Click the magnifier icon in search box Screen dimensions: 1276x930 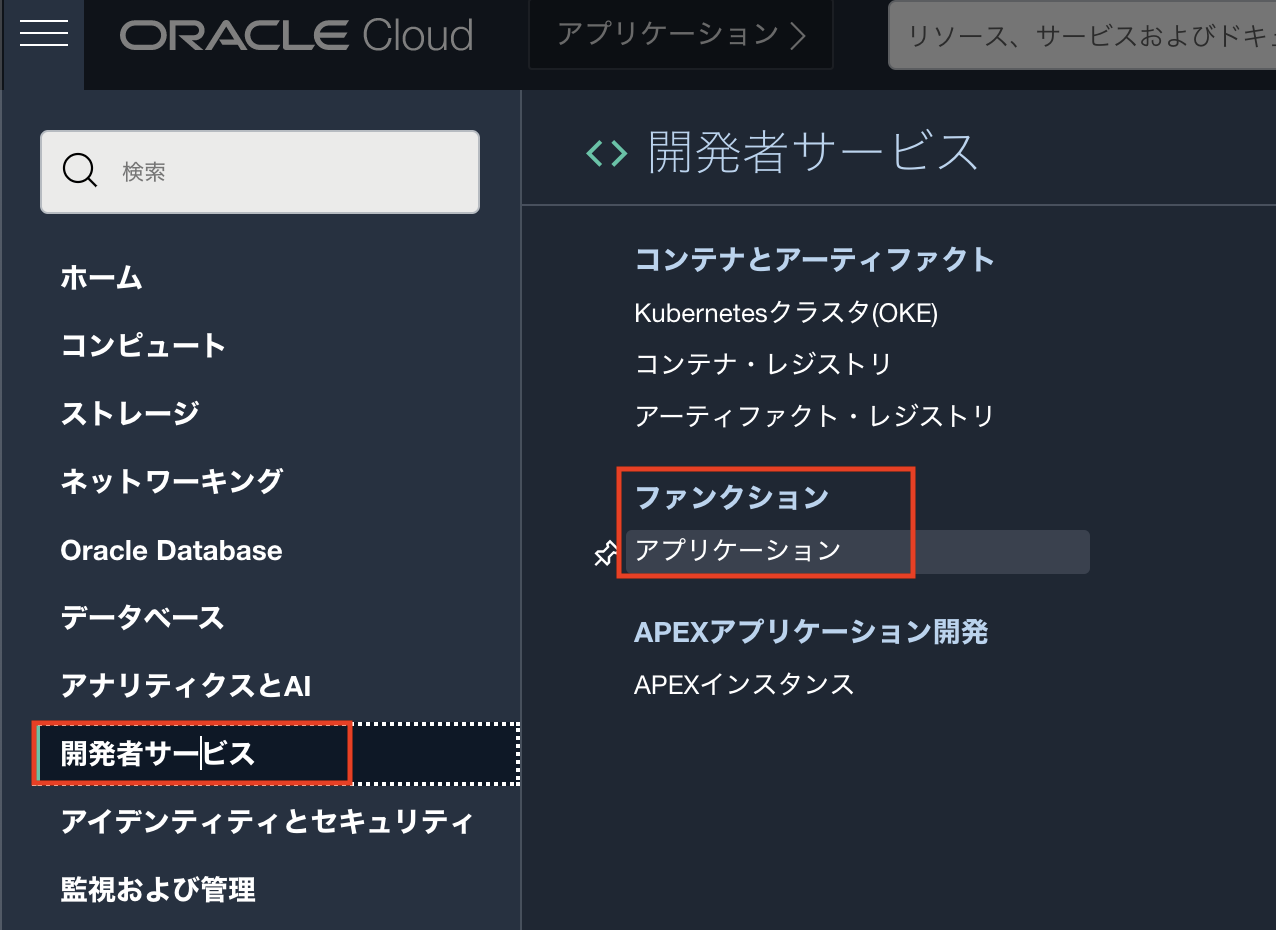(80, 171)
